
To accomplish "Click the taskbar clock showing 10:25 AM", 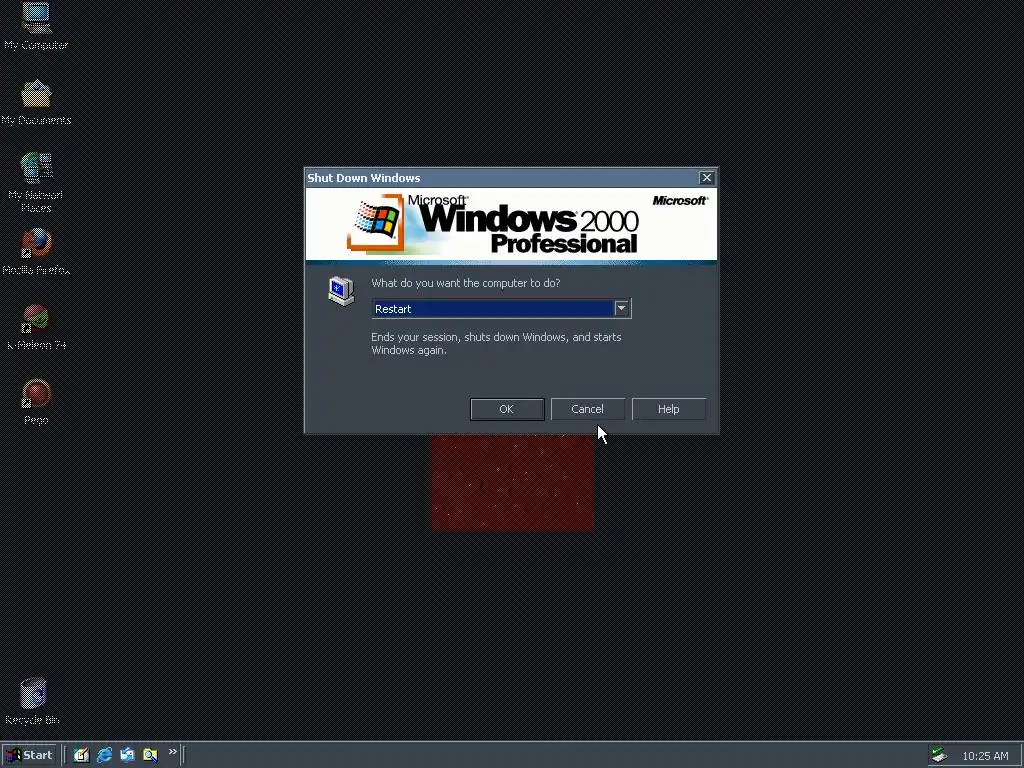I will (x=985, y=756).
